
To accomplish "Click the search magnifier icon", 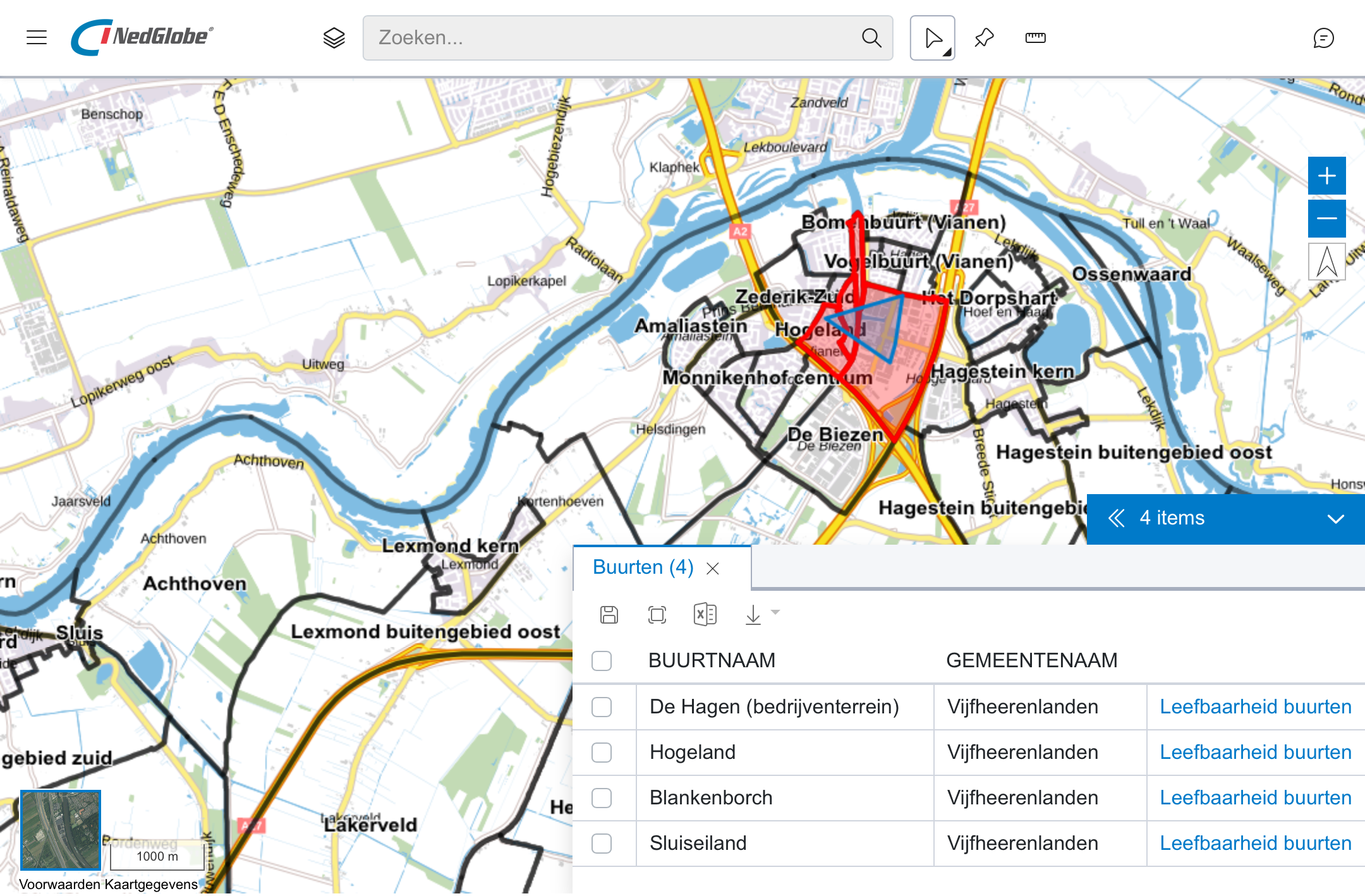I will pos(871,38).
